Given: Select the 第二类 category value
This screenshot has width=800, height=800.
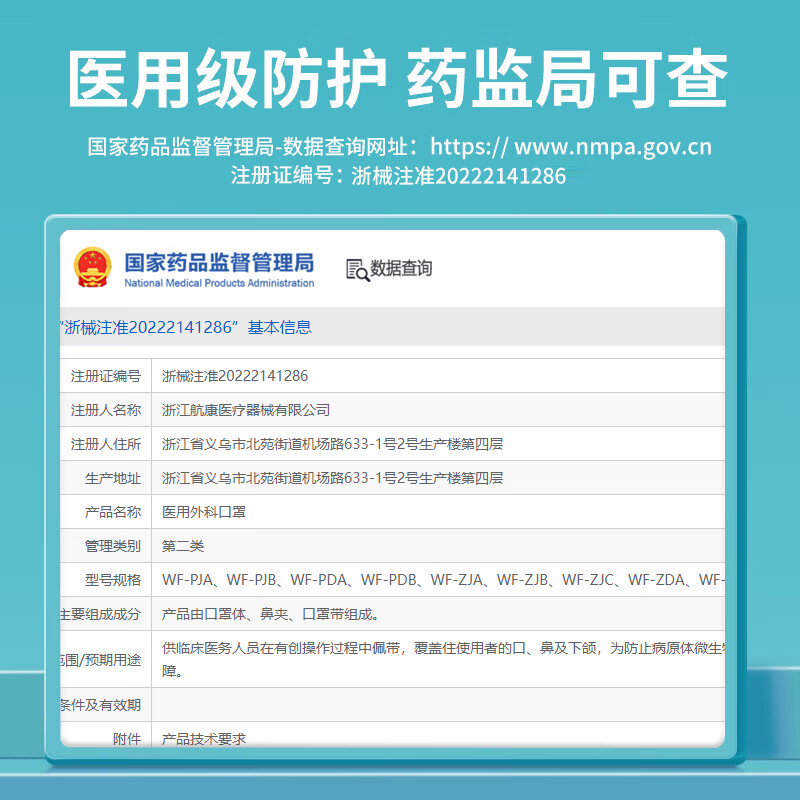Looking at the screenshot, I should [183, 546].
